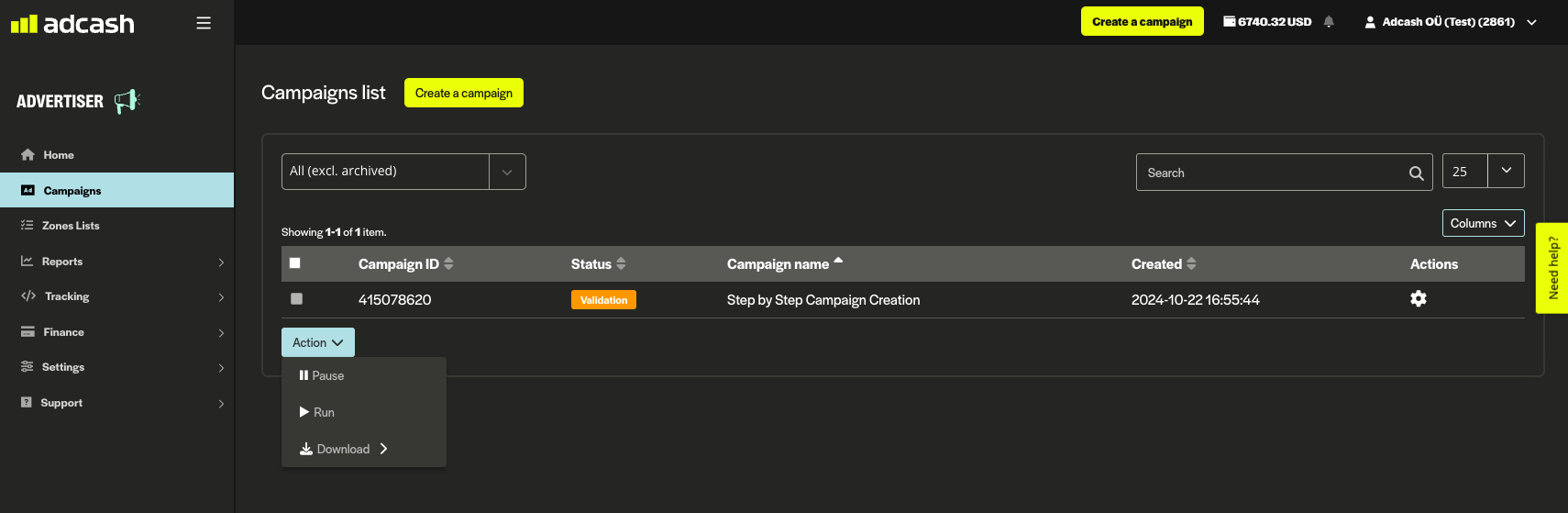Click Create a campaign next to Campaigns list
The image size is (1568, 513).
[463, 93]
